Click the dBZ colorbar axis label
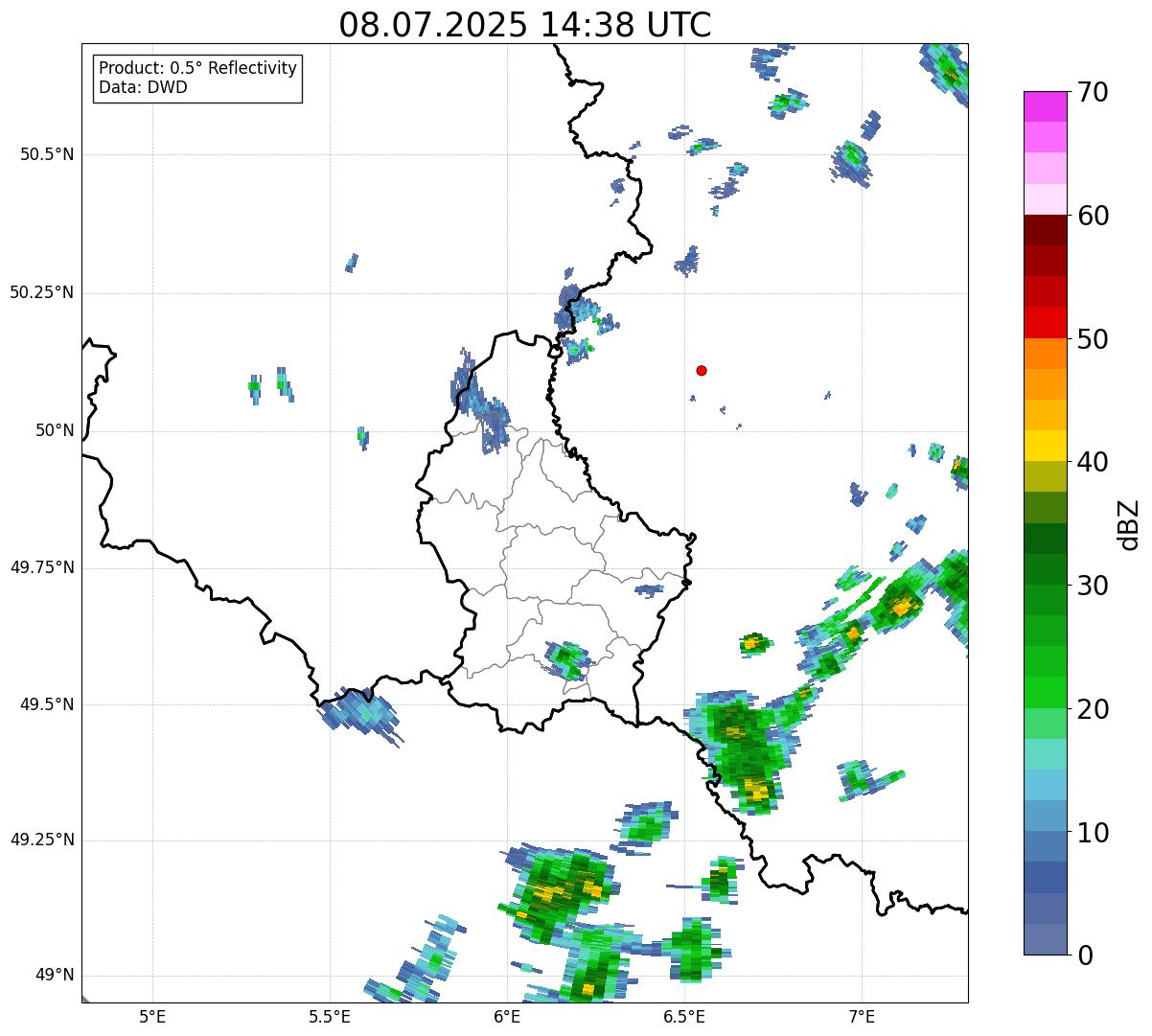The width and height of the screenshot is (1152, 1036). 1129,524
